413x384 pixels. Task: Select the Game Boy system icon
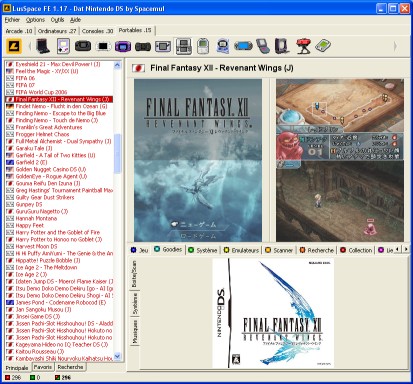point(63,46)
